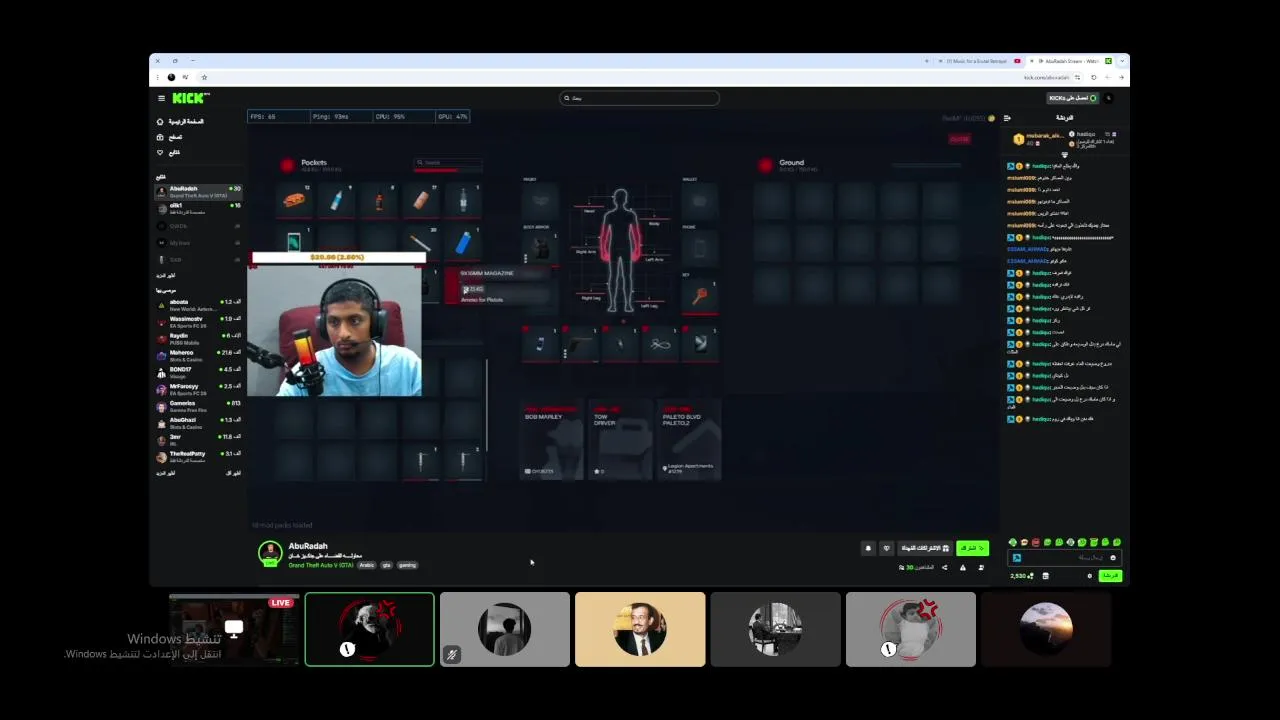Click the BOB MARLEY character card
This screenshot has width=1280, height=720.
point(551,440)
